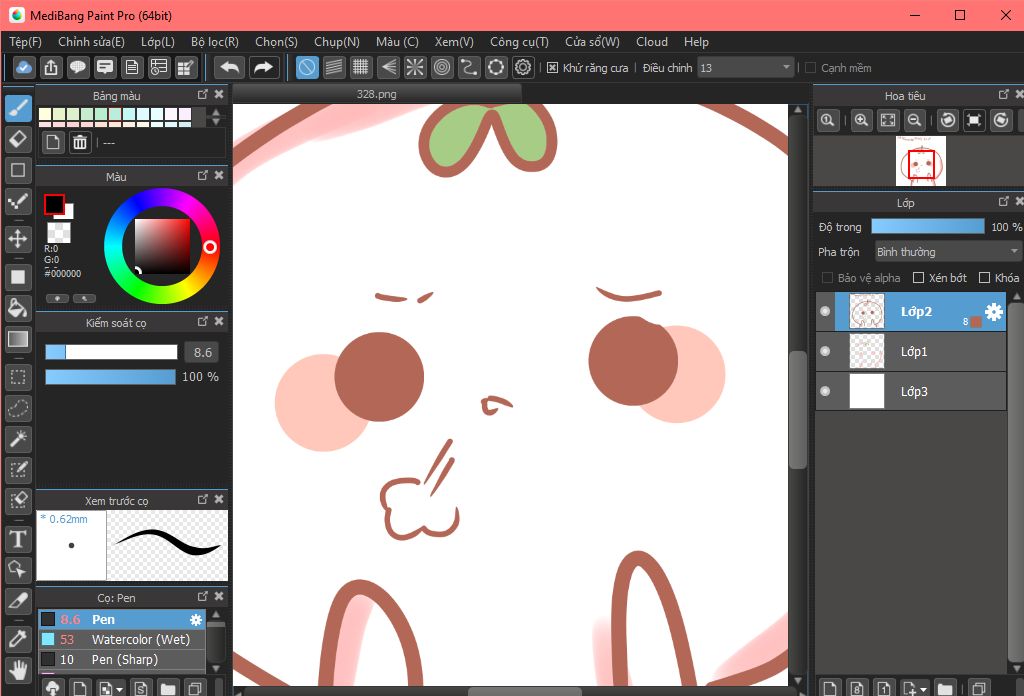Hide the Lớp3 layer

click(825, 391)
